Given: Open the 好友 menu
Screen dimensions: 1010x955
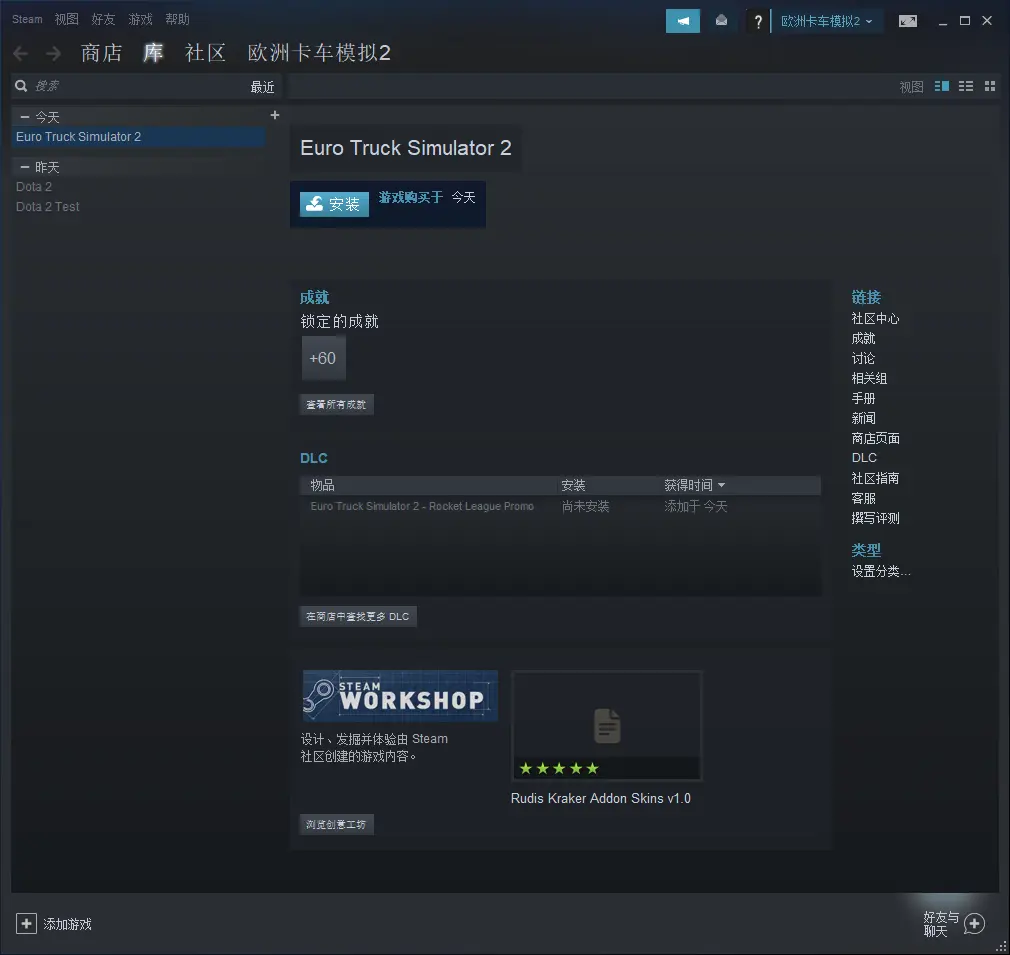Looking at the screenshot, I should pos(103,19).
